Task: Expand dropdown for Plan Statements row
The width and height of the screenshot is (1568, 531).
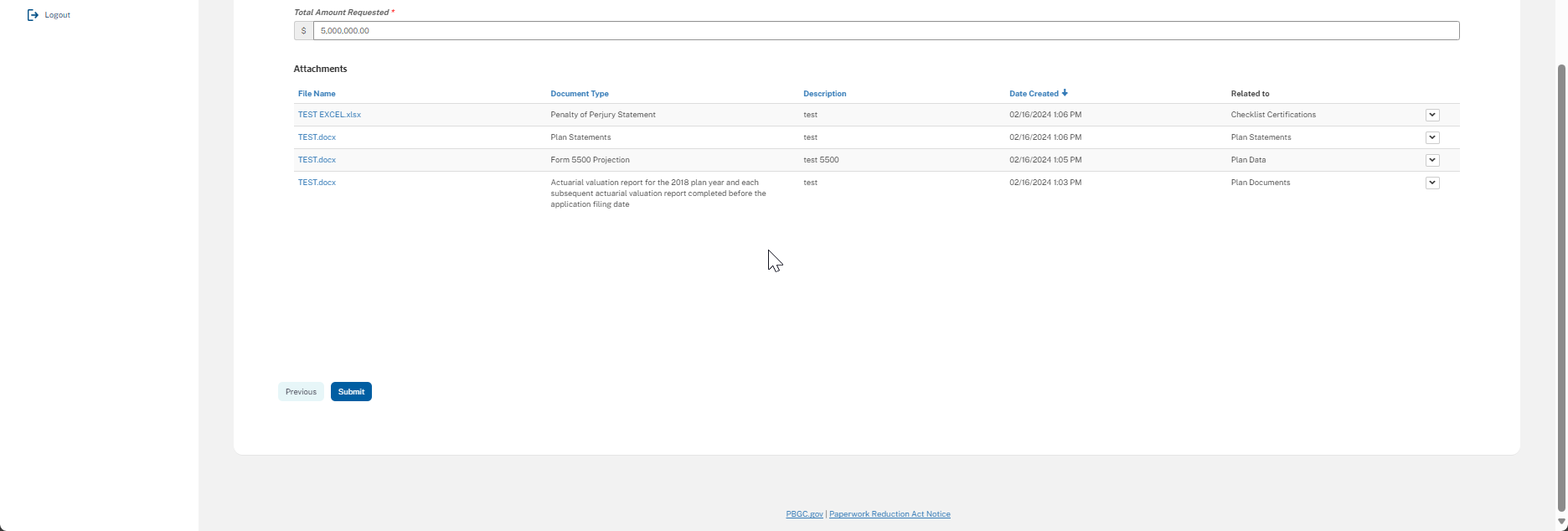Action: (x=1431, y=137)
